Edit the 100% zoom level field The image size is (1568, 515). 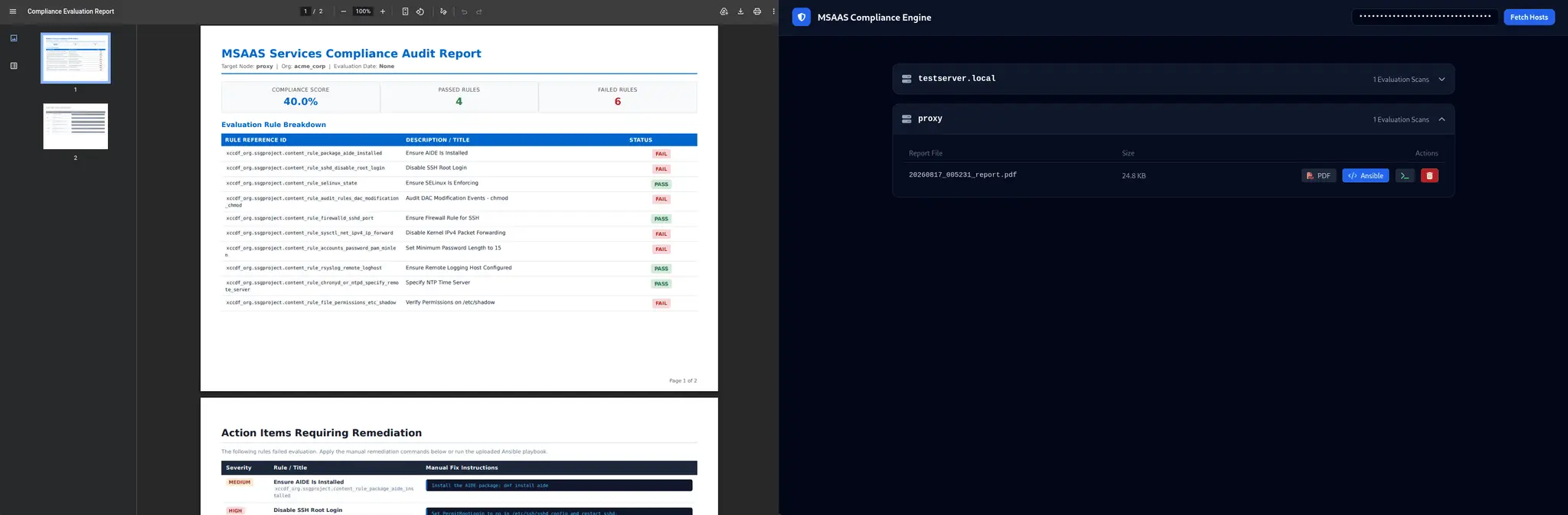363,11
